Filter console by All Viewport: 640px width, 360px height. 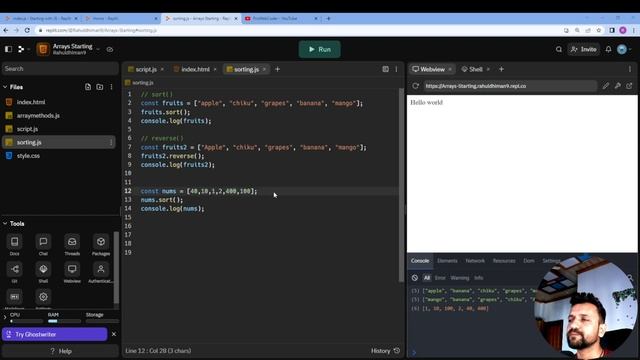(x=427, y=278)
